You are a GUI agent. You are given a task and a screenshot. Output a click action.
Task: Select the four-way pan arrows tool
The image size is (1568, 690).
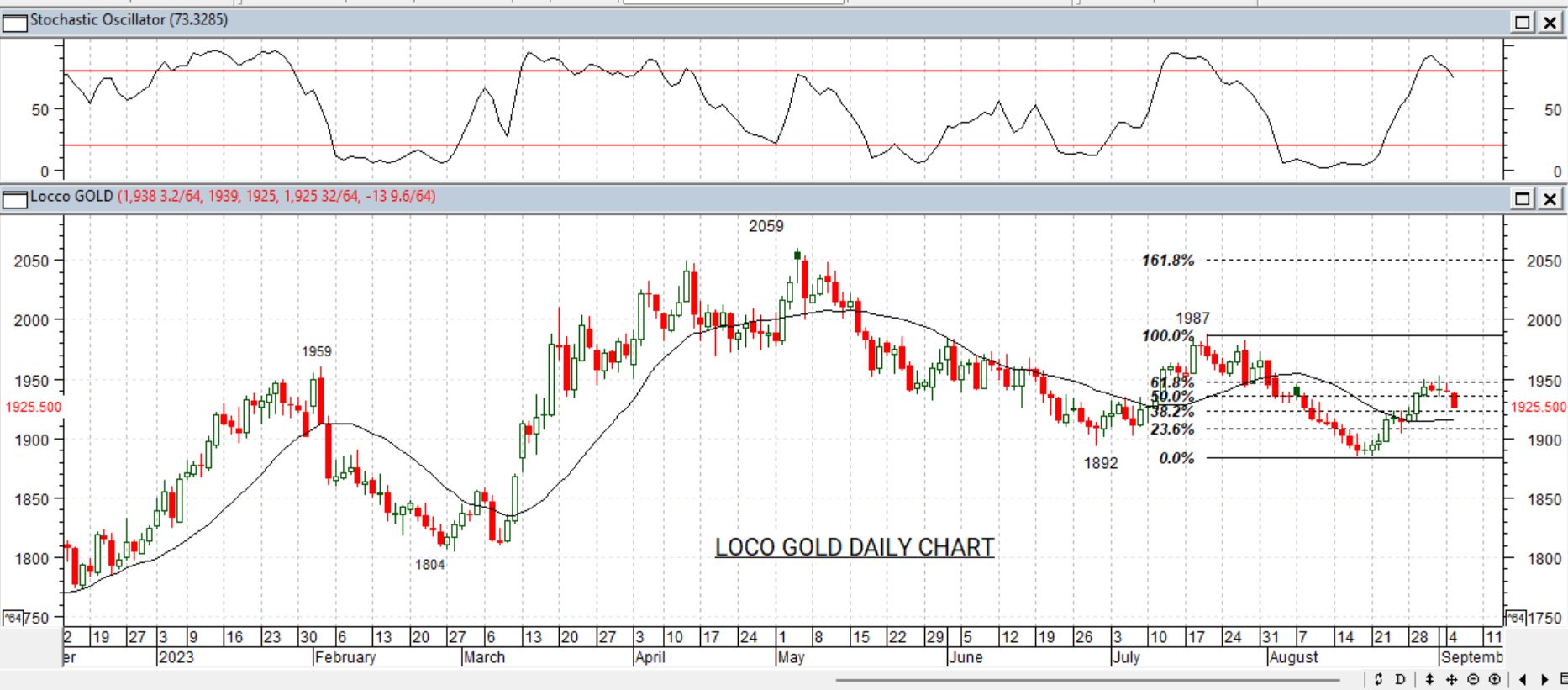pyautogui.click(x=1451, y=679)
